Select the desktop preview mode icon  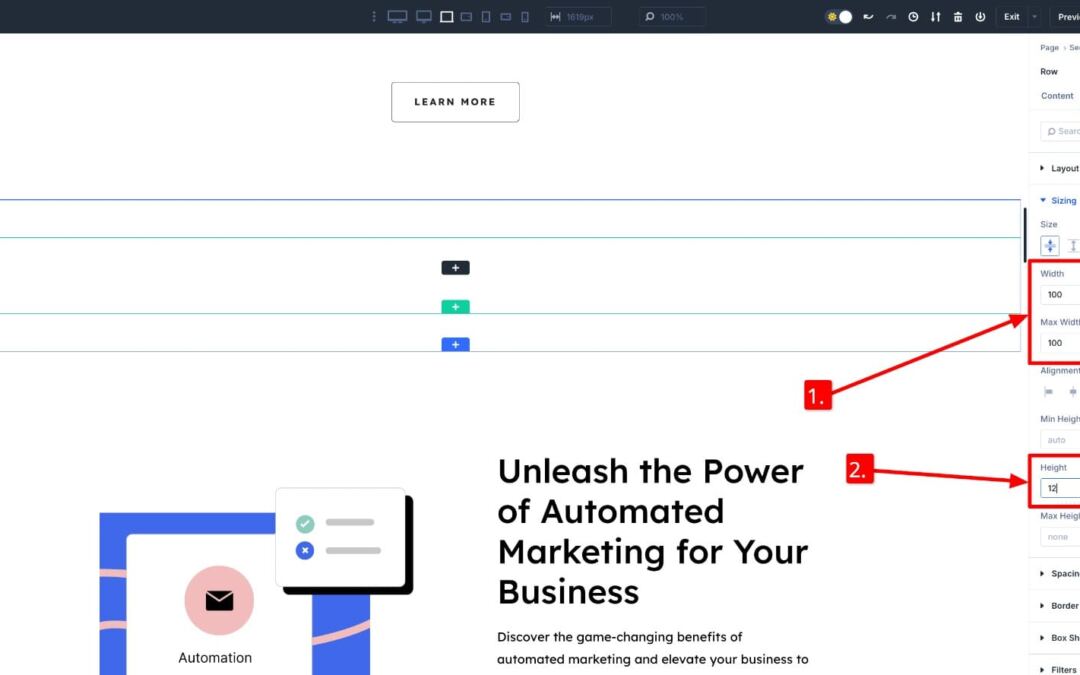(x=397, y=16)
